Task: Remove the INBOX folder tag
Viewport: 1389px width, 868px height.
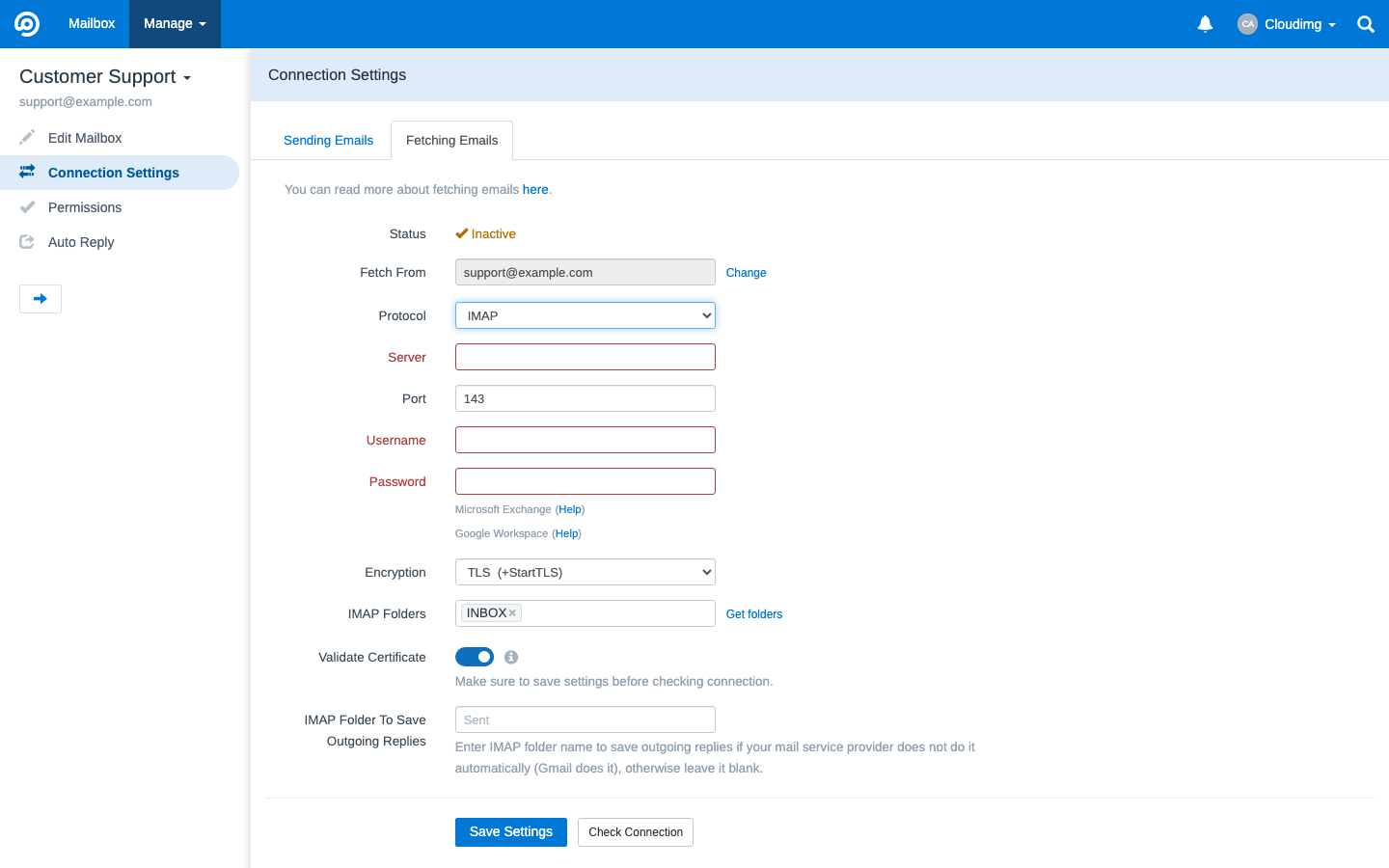Action: click(513, 613)
